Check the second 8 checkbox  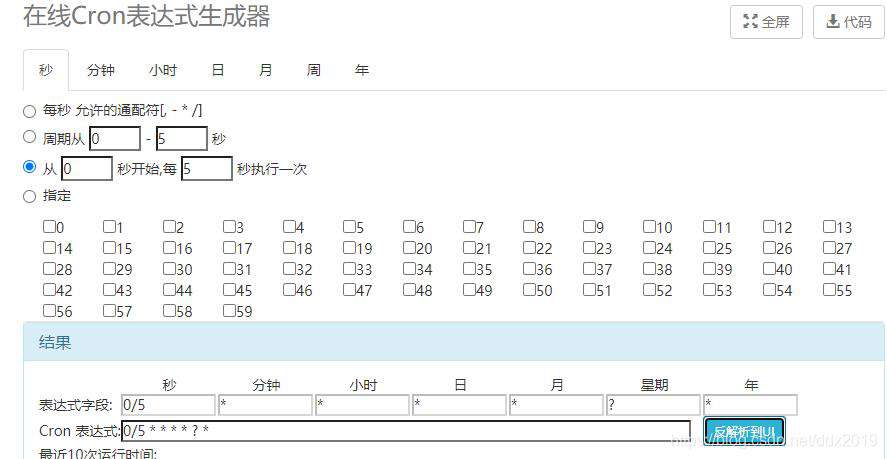pos(529,227)
